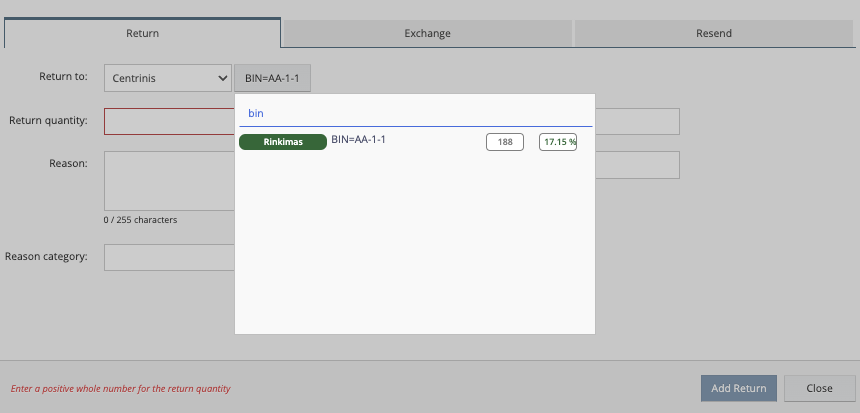Click the BIN=AA-1-1 location selector button
Viewport: 860px width, 413px height.
click(x=272, y=77)
